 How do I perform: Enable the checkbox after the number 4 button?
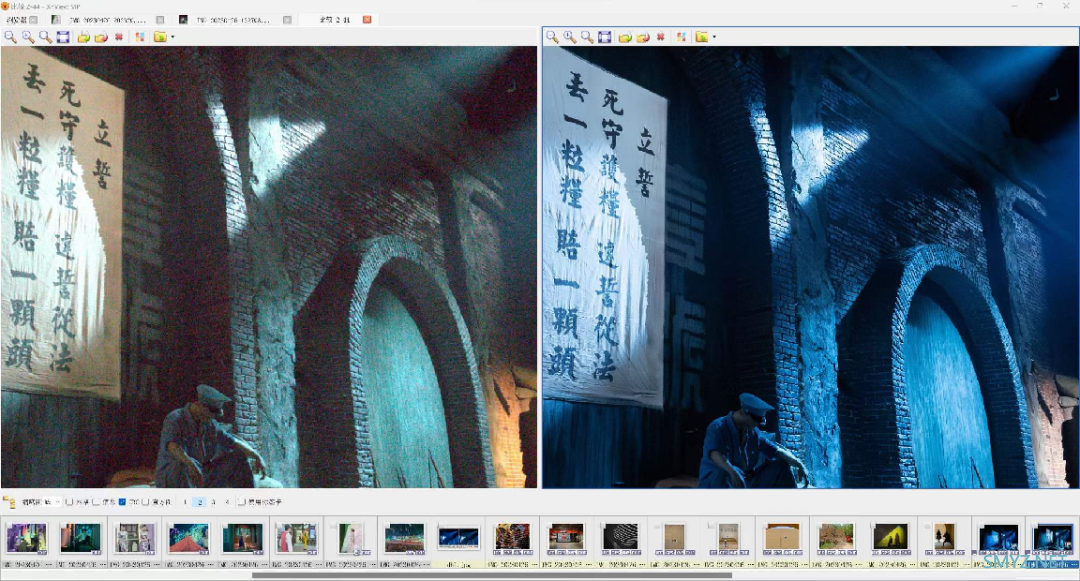click(241, 502)
